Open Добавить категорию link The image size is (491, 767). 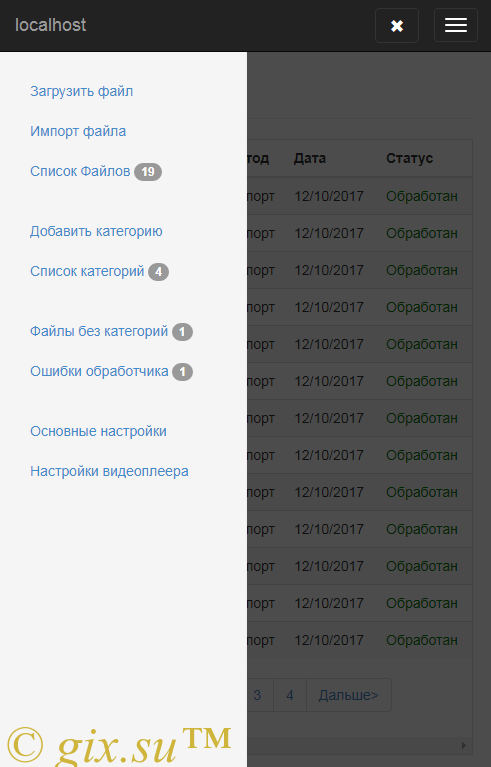pyautogui.click(x=96, y=231)
